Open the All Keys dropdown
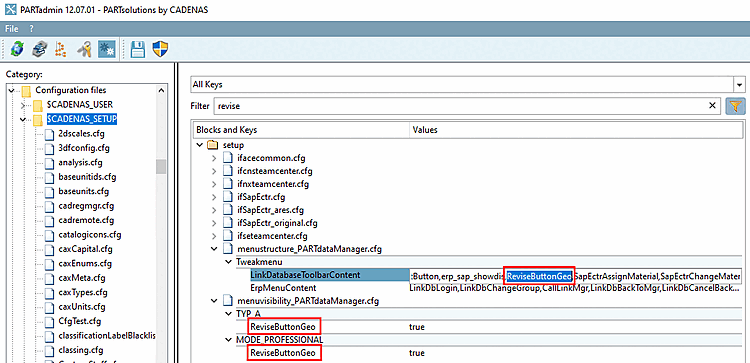750x363 pixels. pyautogui.click(x=740, y=85)
